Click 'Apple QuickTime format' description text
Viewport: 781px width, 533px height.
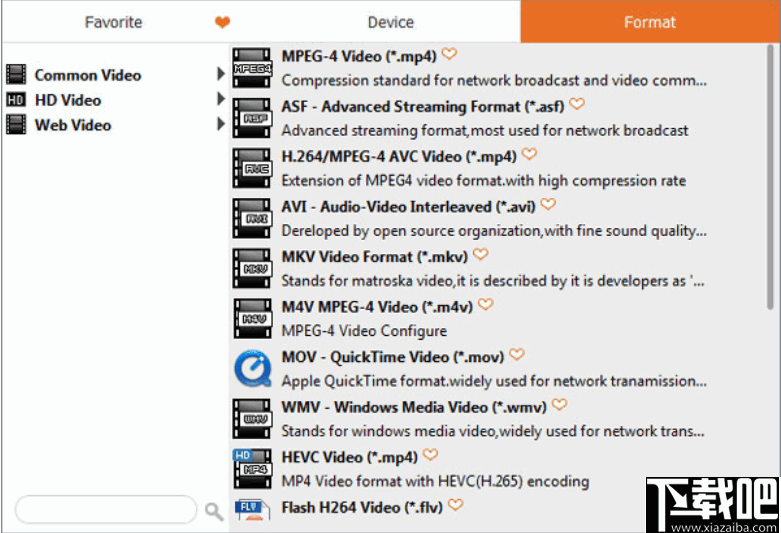[x=494, y=381]
